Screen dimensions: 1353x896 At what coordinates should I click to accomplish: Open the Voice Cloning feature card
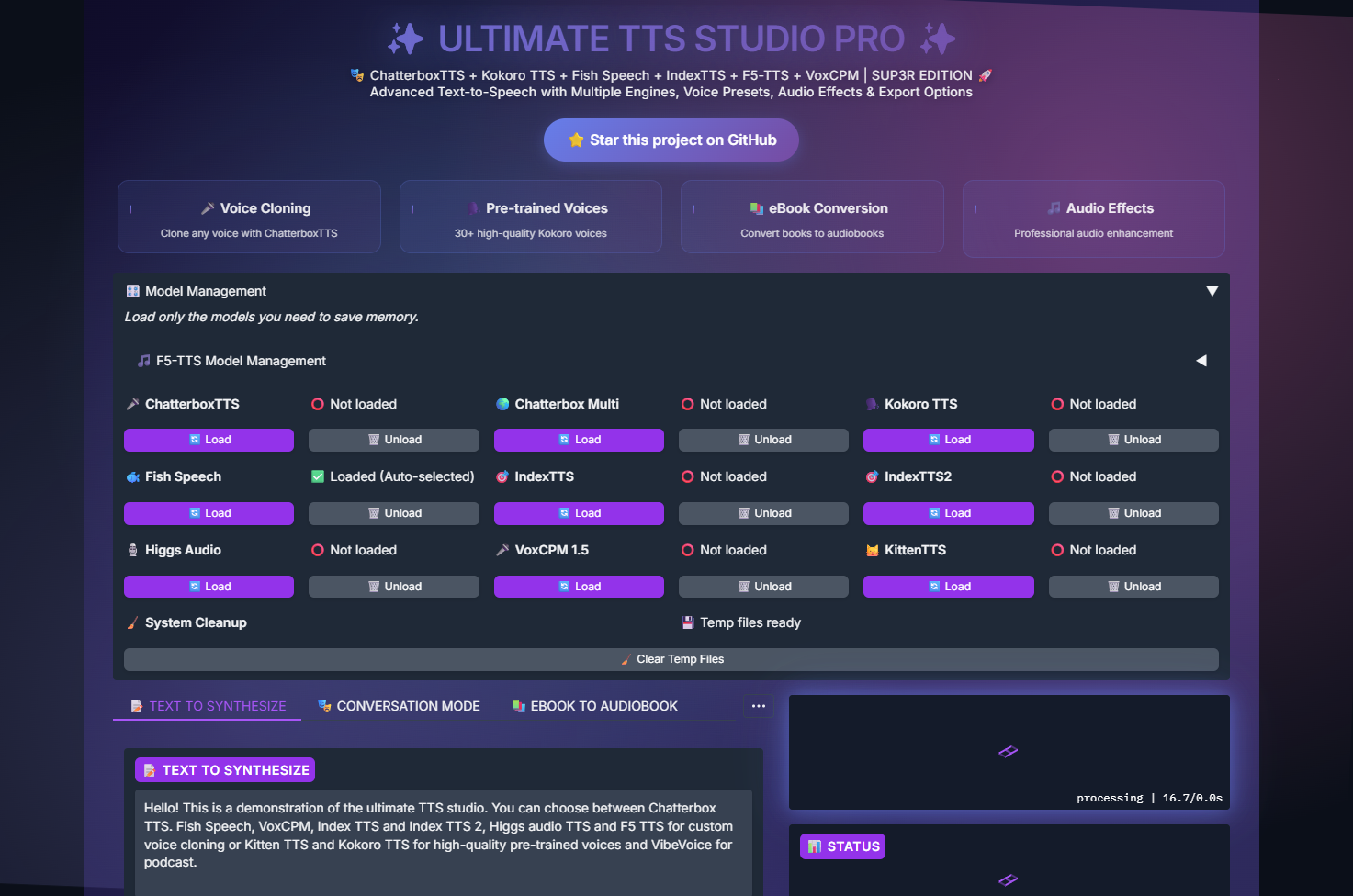click(x=249, y=217)
